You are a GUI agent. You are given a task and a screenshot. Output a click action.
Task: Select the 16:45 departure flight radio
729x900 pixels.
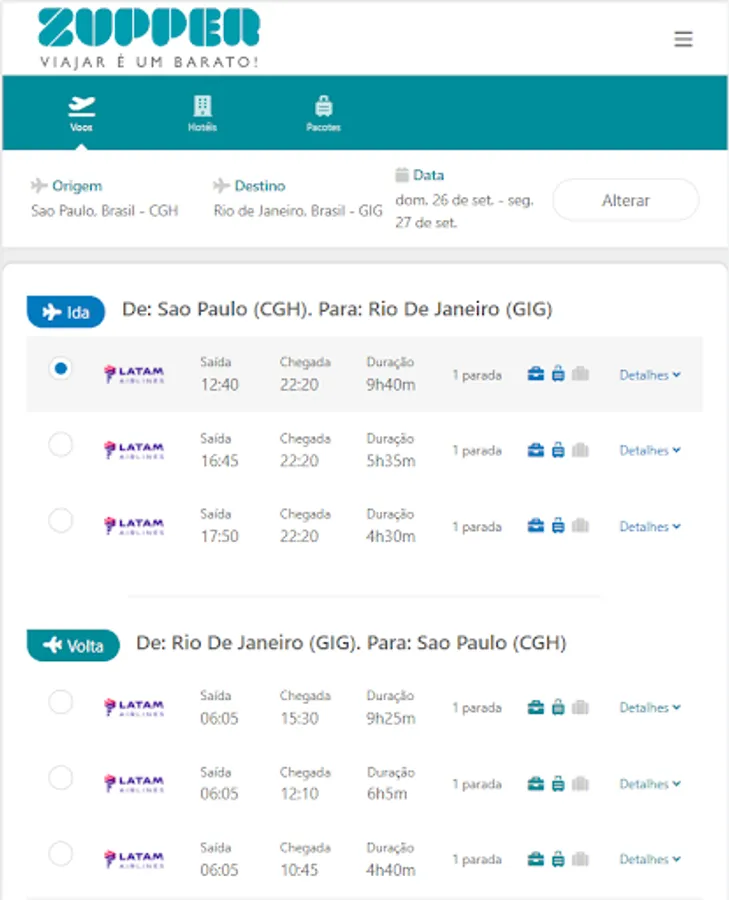click(x=61, y=445)
